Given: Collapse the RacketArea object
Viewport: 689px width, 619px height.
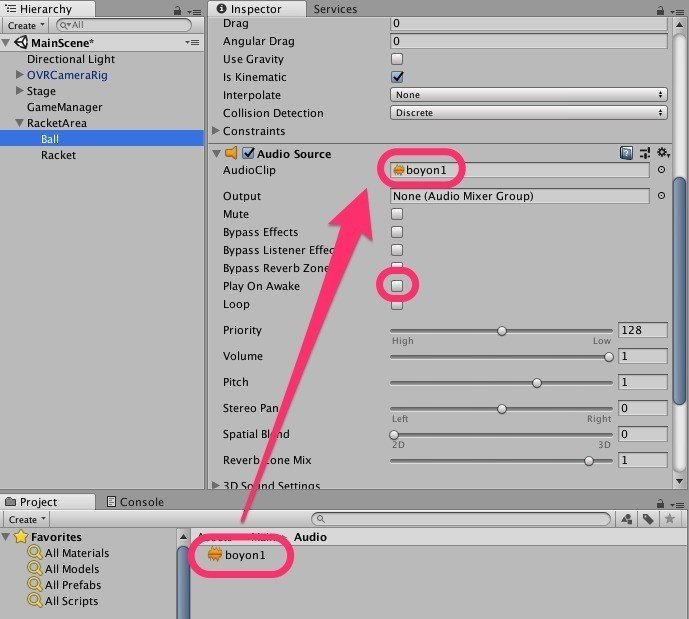Looking at the screenshot, I should [x=19, y=123].
